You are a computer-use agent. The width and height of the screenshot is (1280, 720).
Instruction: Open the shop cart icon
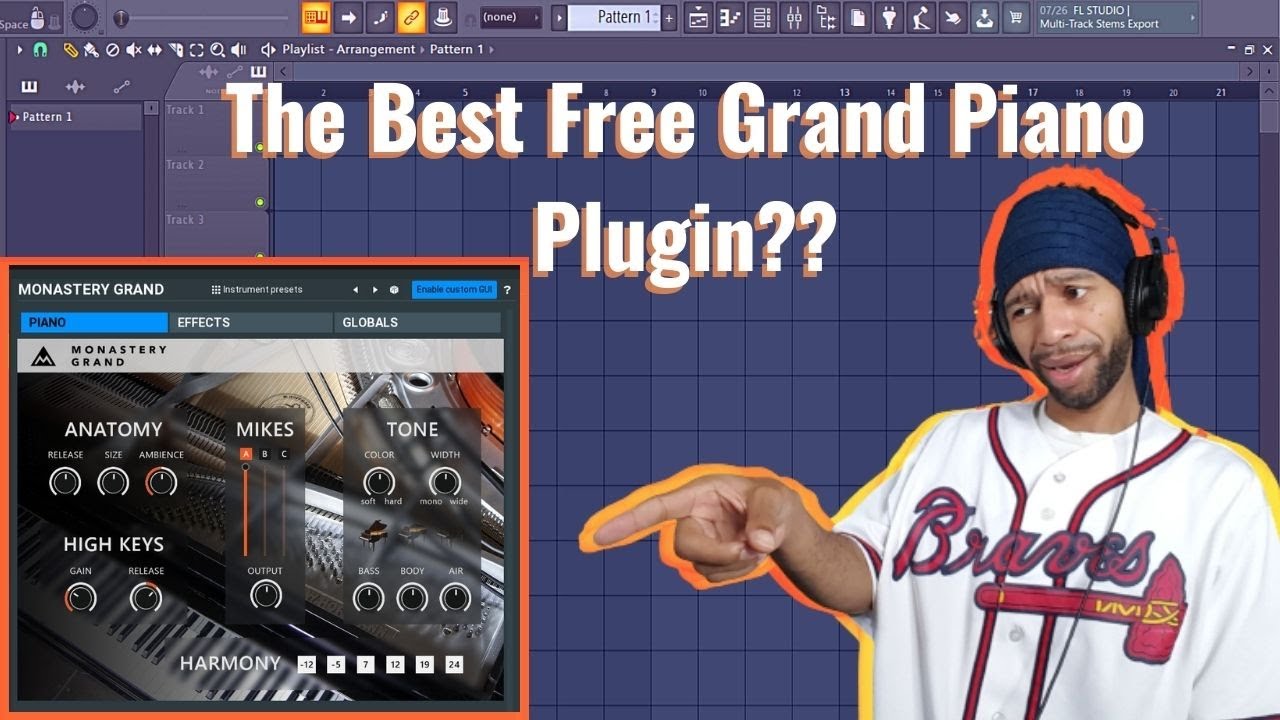[x=1018, y=17]
